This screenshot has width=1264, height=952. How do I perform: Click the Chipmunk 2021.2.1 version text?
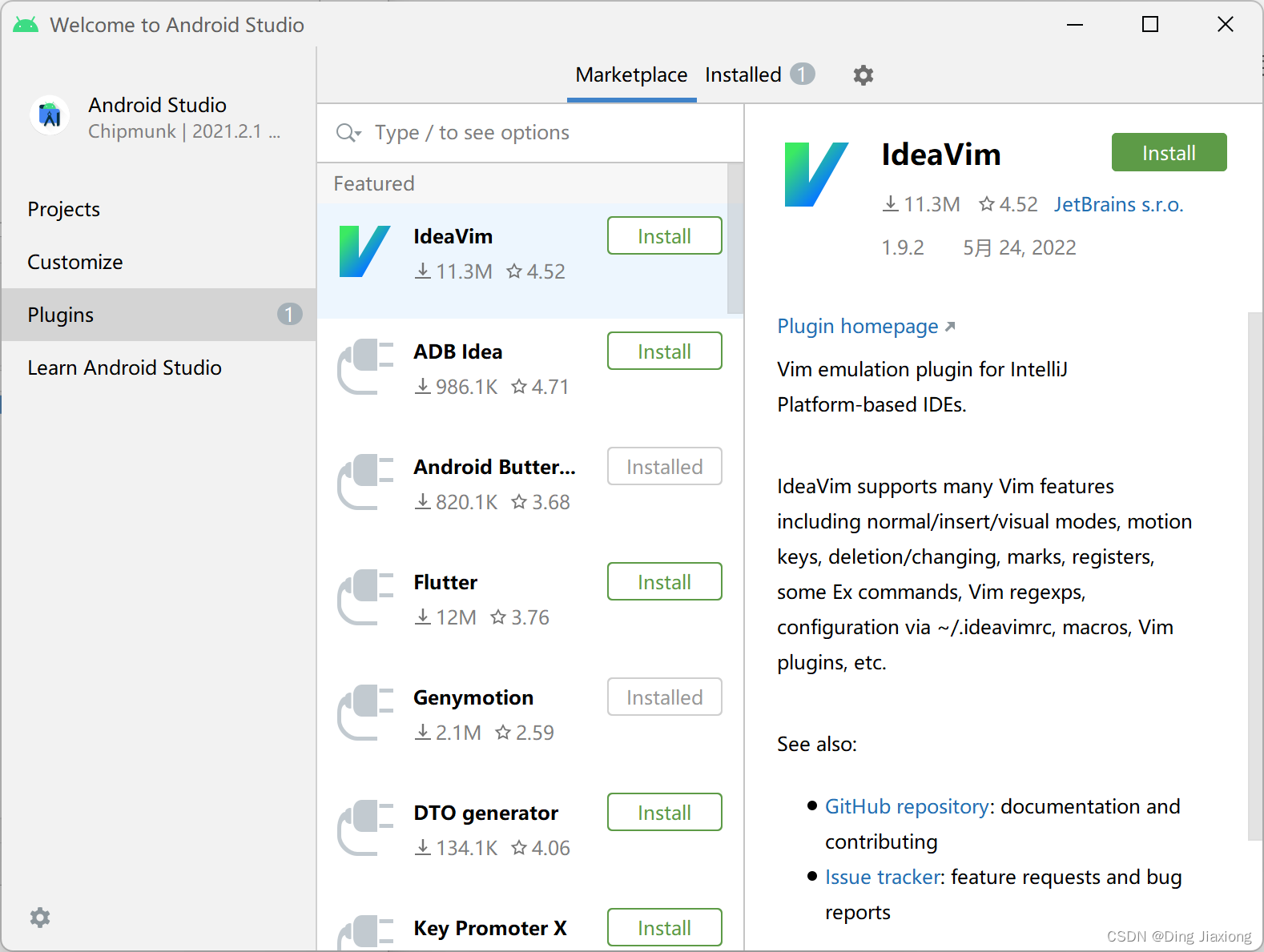tap(184, 131)
